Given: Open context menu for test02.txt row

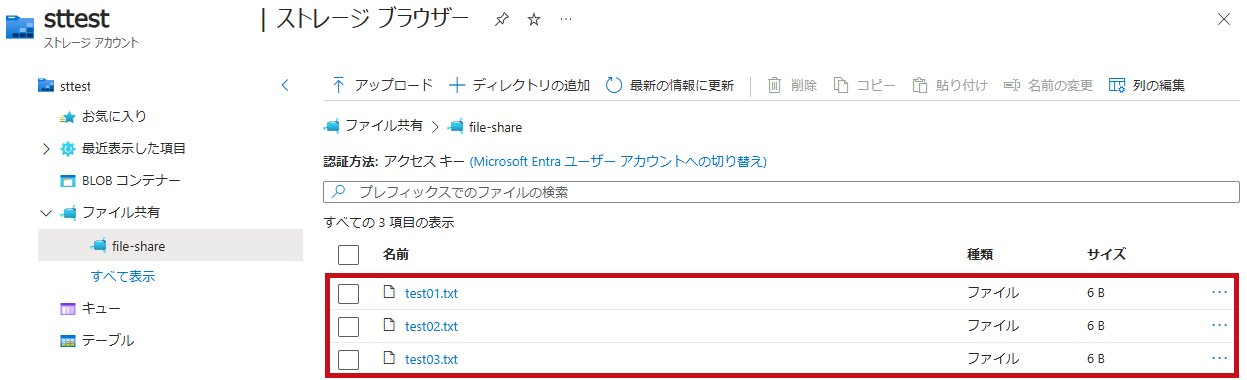Looking at the screenshot, I should point(1219,325).
